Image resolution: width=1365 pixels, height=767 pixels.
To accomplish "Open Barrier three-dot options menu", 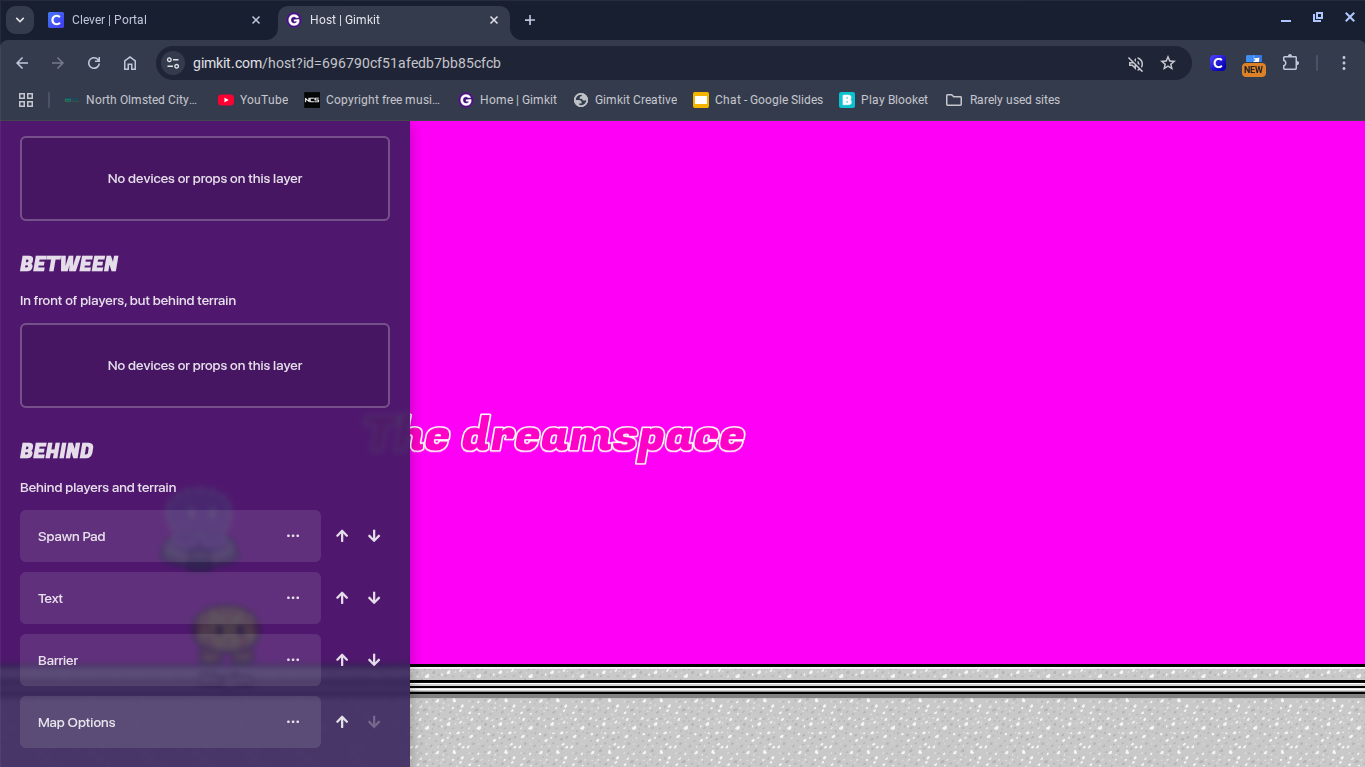I will (293, 660).
